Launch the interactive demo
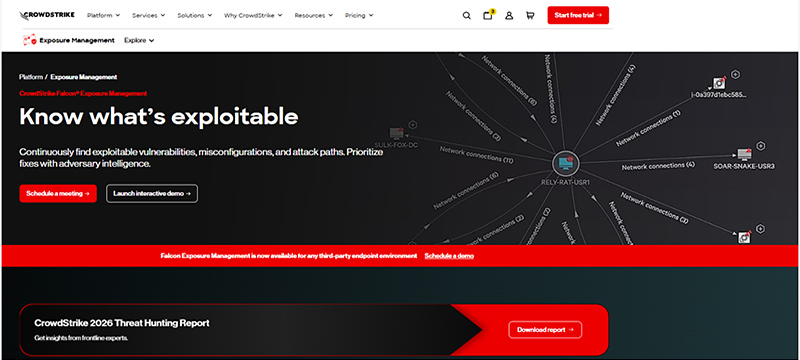 coord(152,194)
